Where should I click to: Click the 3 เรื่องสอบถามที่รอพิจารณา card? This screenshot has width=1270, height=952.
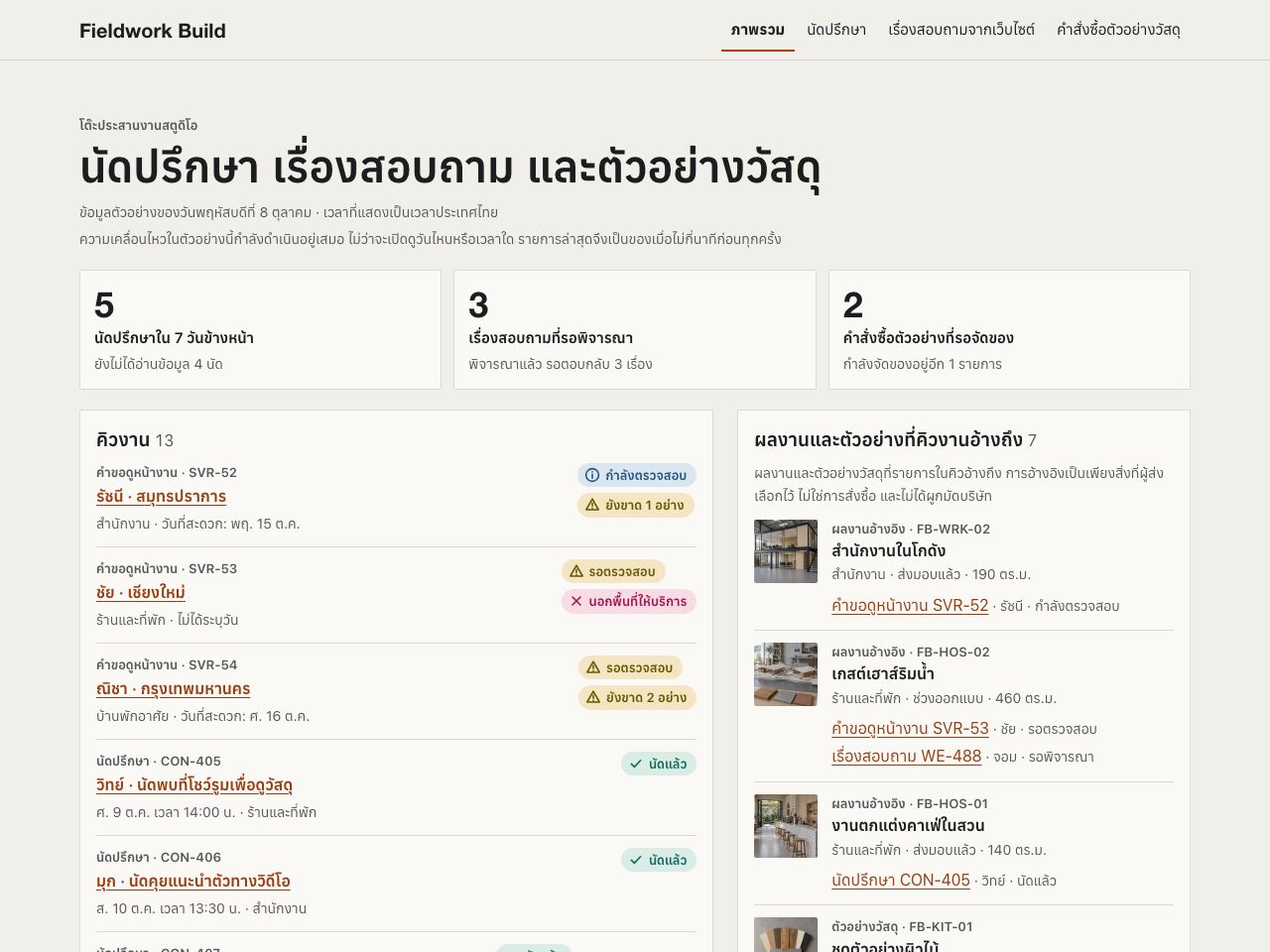pos(635,329)
